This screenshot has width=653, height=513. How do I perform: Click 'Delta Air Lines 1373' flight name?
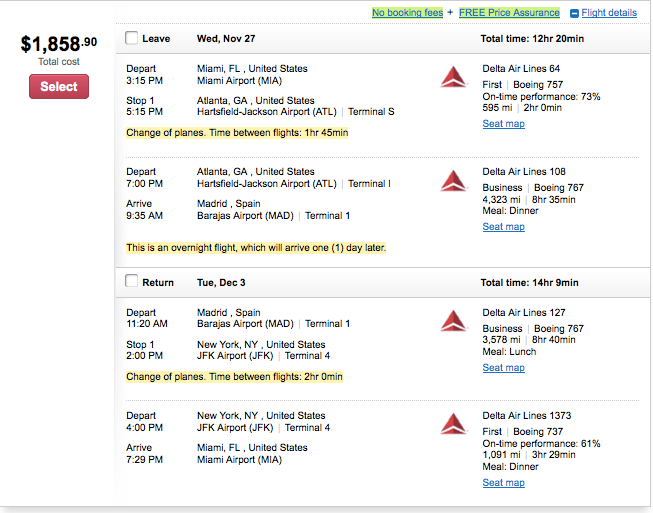point(527,416)
